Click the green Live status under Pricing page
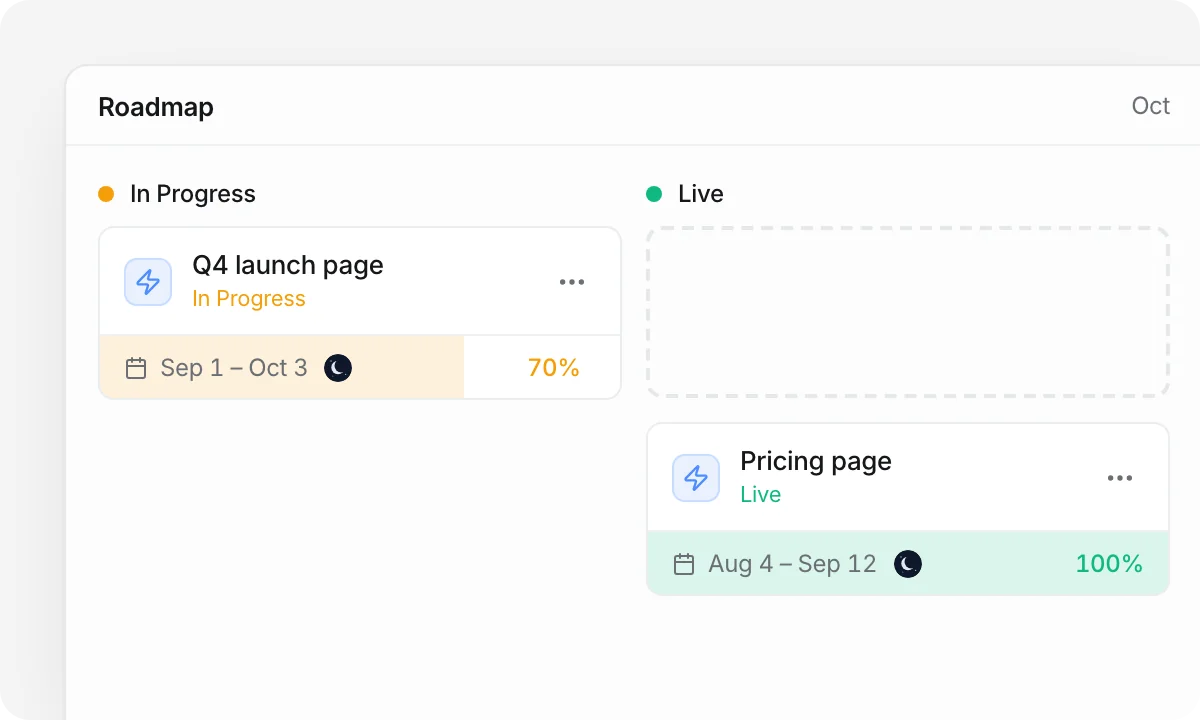This screenshot has width=1200, height=720. 760,495
